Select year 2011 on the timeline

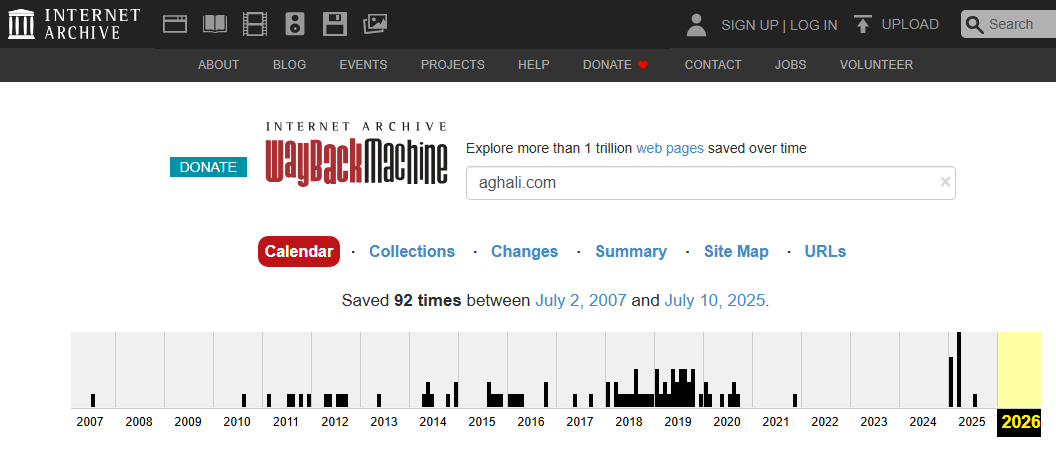pyautogui.click(x=286, y=422)
